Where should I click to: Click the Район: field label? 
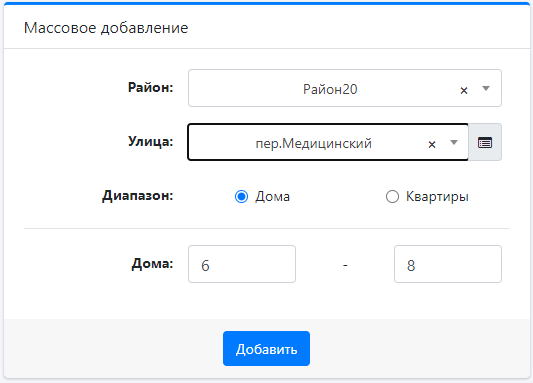click(151, 88)
